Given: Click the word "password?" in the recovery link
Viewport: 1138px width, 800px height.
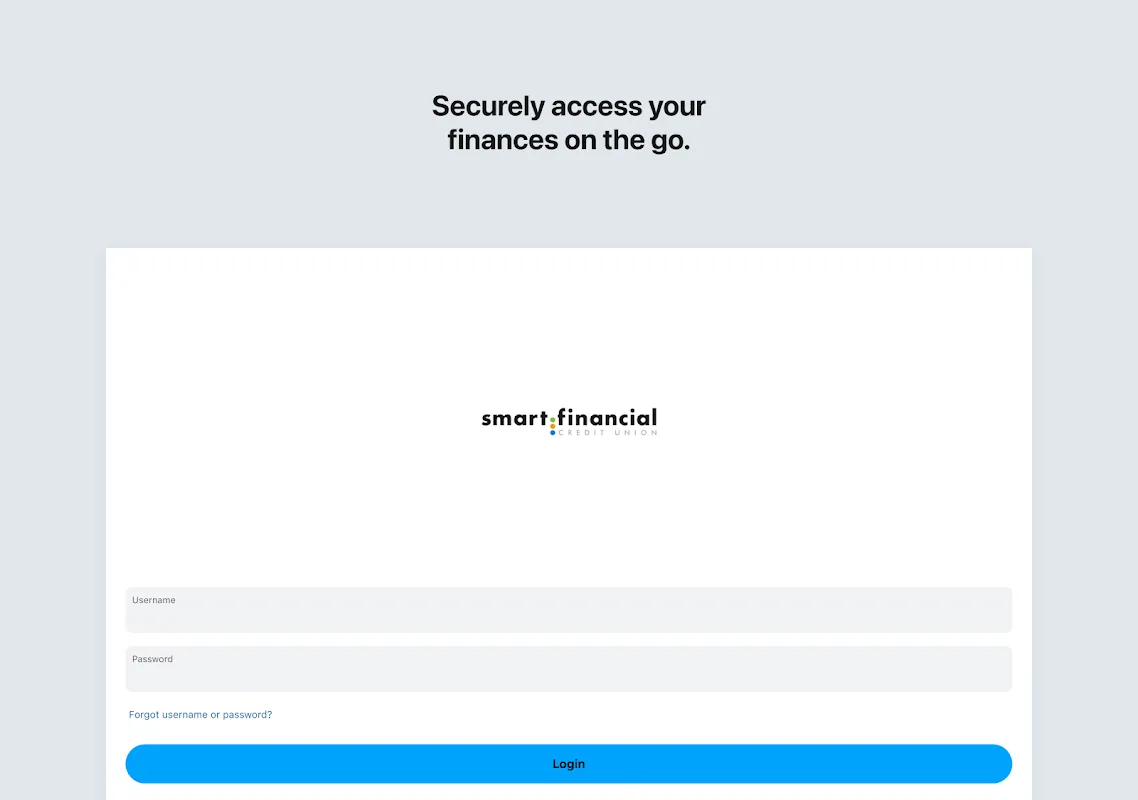Looking at the screenshot, I should coord(247,715).
